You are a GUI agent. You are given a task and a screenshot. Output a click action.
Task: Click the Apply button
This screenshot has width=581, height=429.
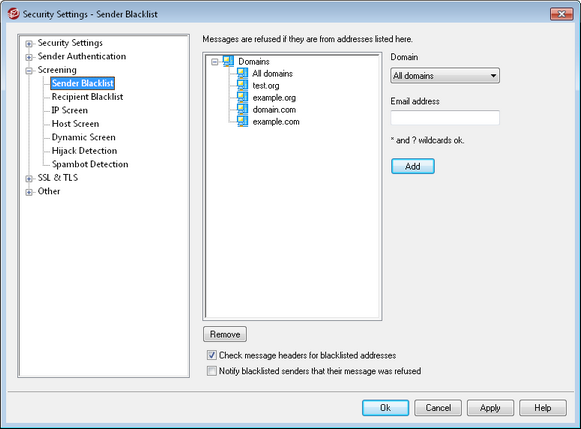[490, 408]
